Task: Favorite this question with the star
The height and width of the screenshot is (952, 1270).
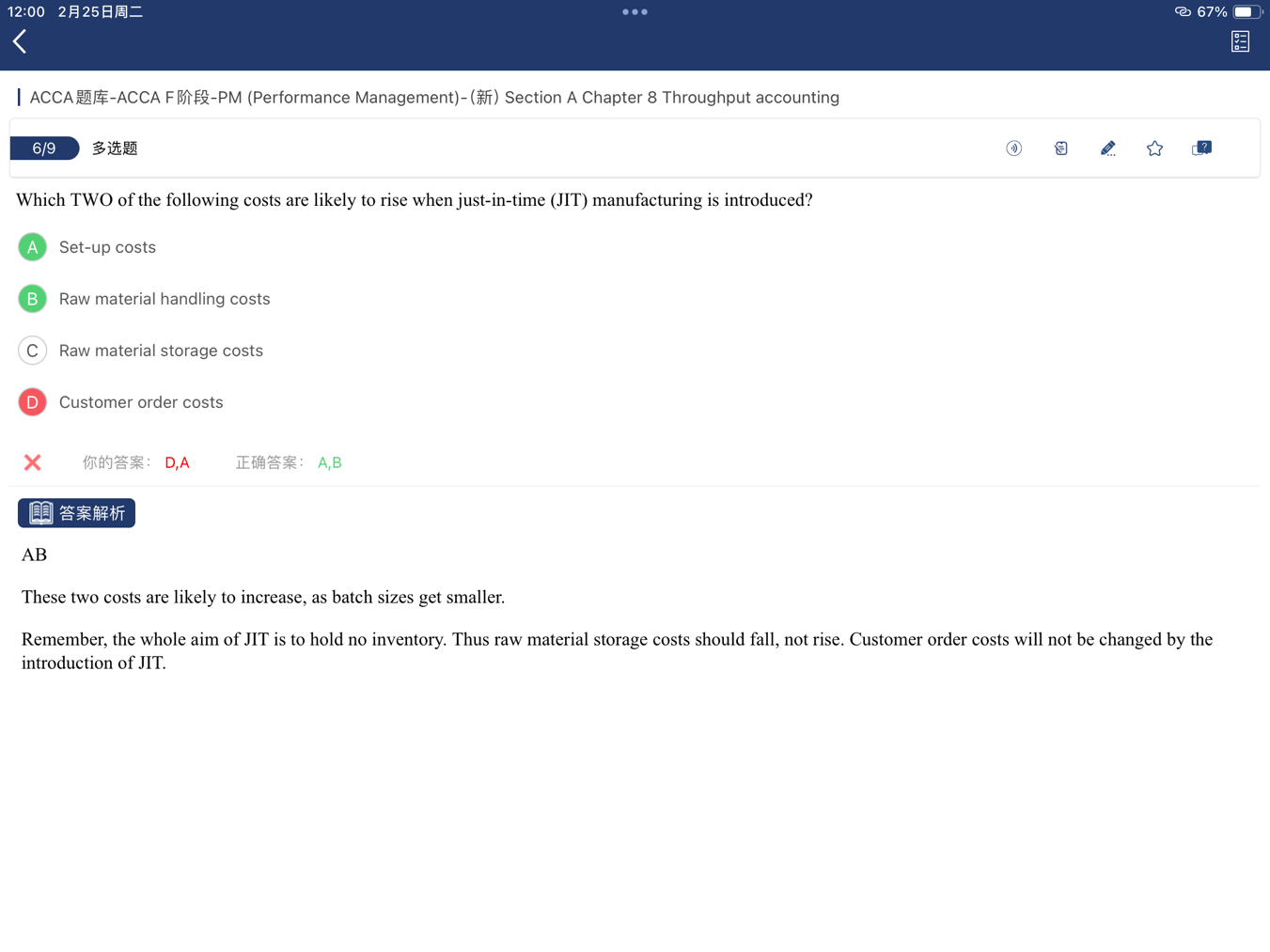Action: (x=1154, y=148)
